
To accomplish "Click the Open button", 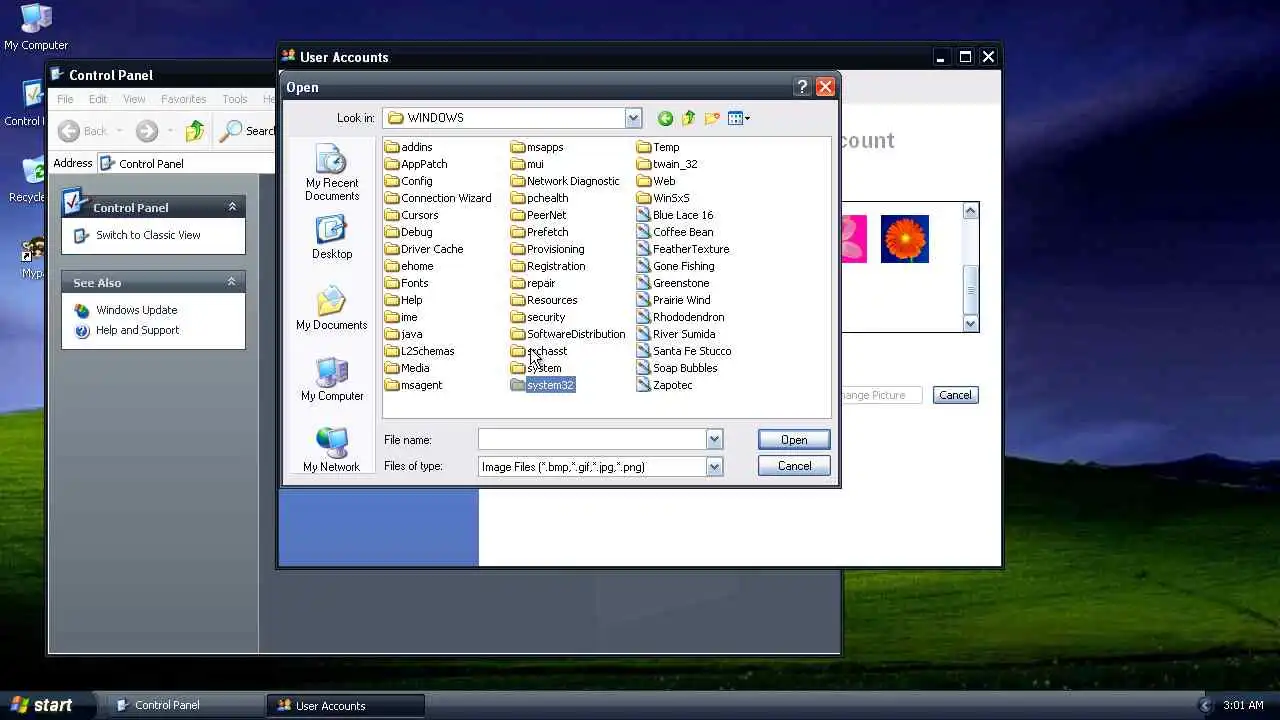I will pos(794,440).
